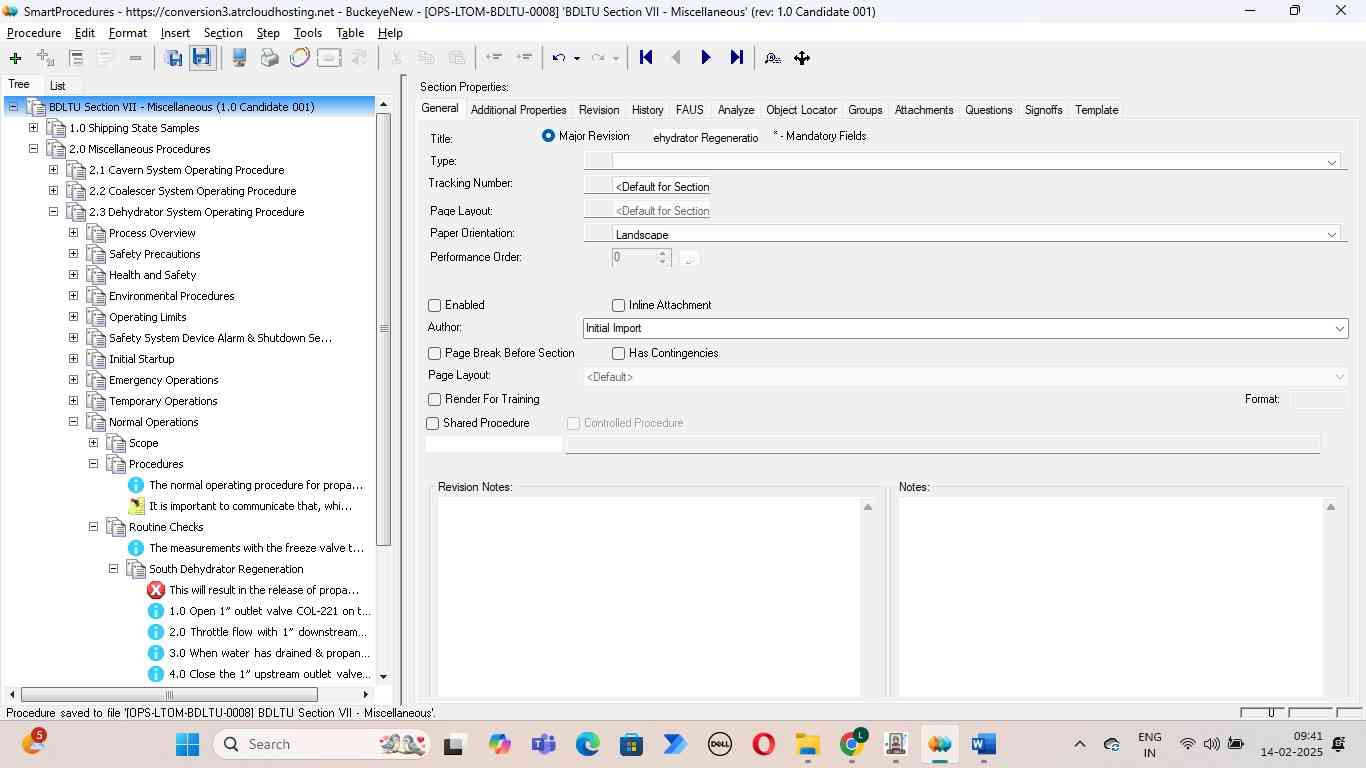This screenshot has width=1366, height=768.
Task: Switch to the Revision tab
Action: click(599, 110)
